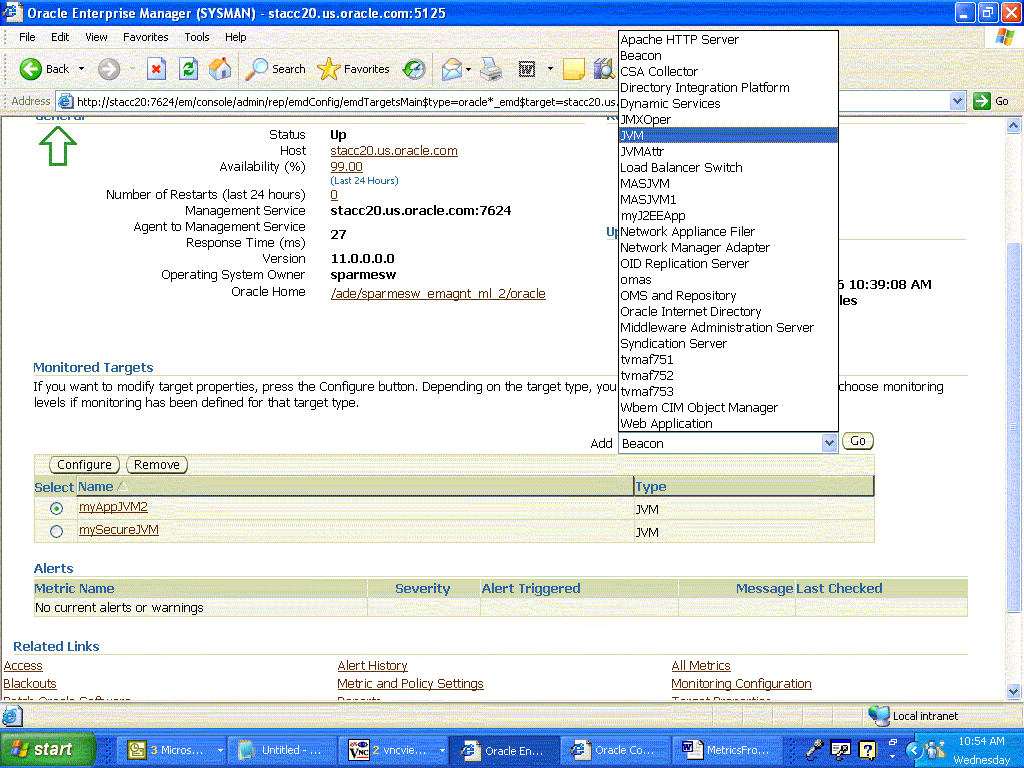This screenshot has height=768, width=1024.
Task: Open the Access related link
Action: [x=23, y=665]
